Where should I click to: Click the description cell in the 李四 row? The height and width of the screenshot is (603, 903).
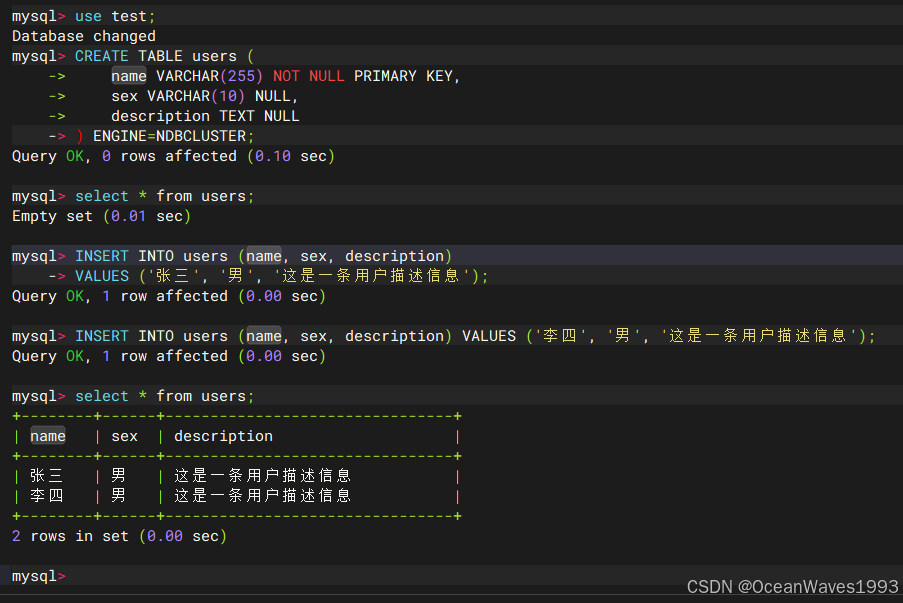click(263, 496)
